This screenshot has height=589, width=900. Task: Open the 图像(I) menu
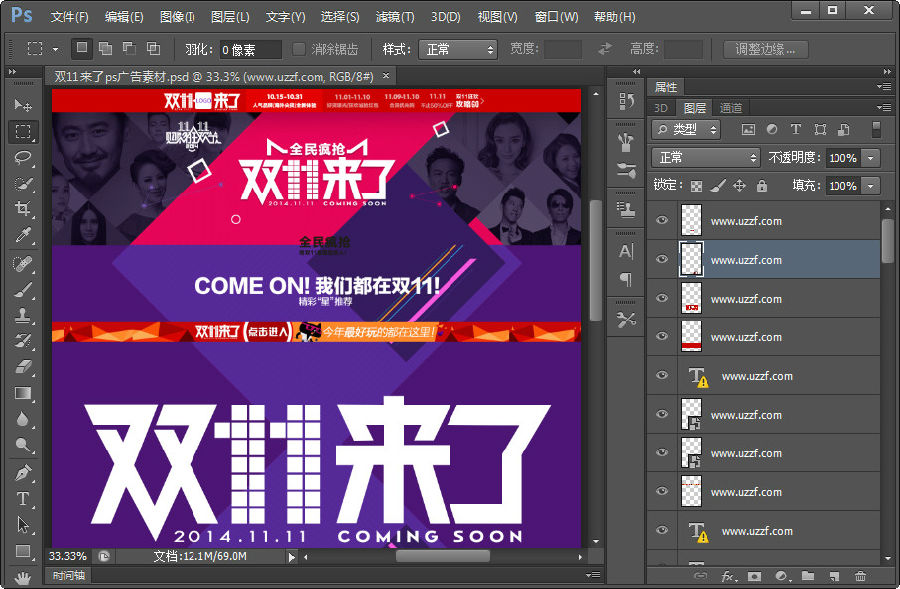[177, 17]
